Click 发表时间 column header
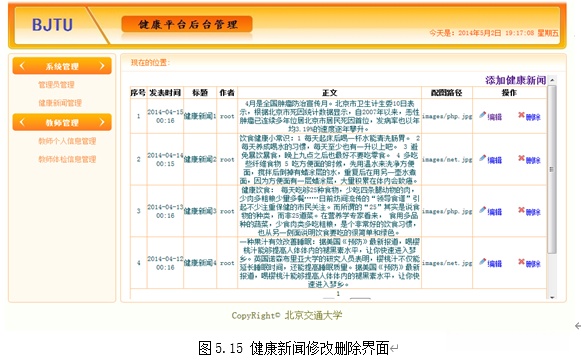The height and width of the screenshot is (360, 581). (x=165, y=93)
